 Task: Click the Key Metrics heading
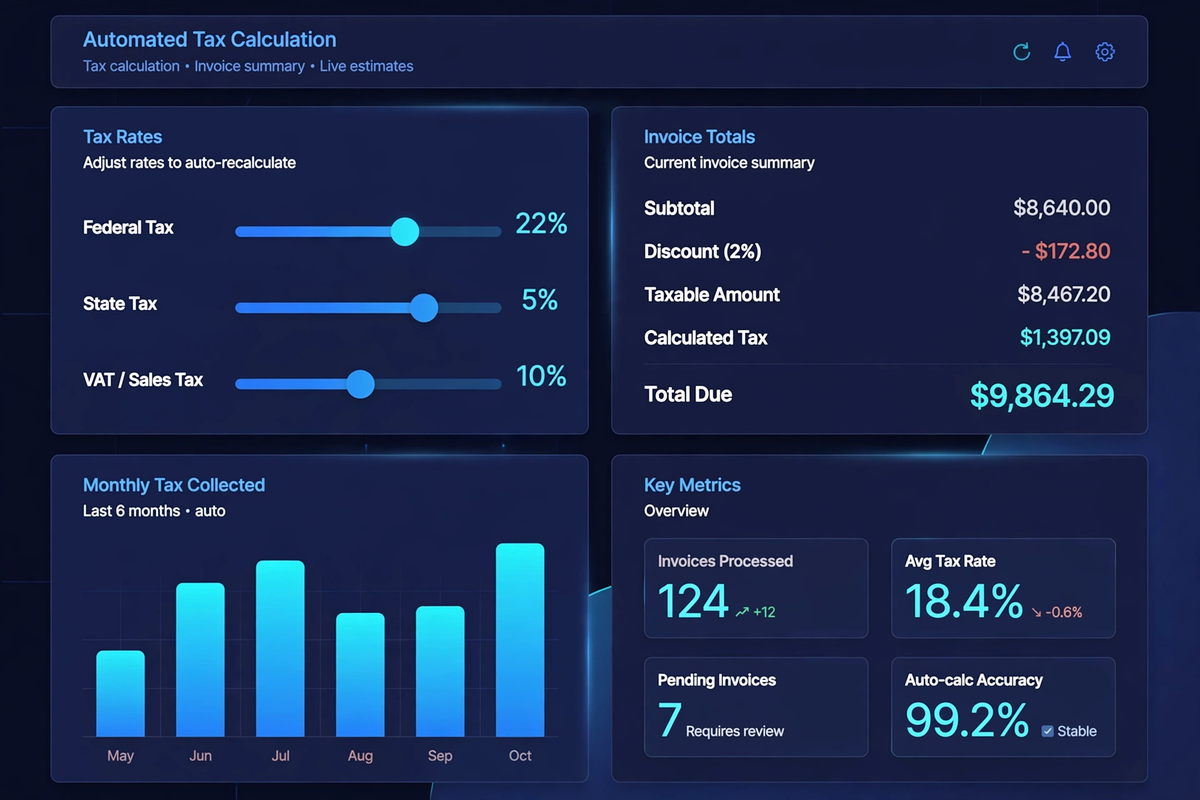(693, 485)
